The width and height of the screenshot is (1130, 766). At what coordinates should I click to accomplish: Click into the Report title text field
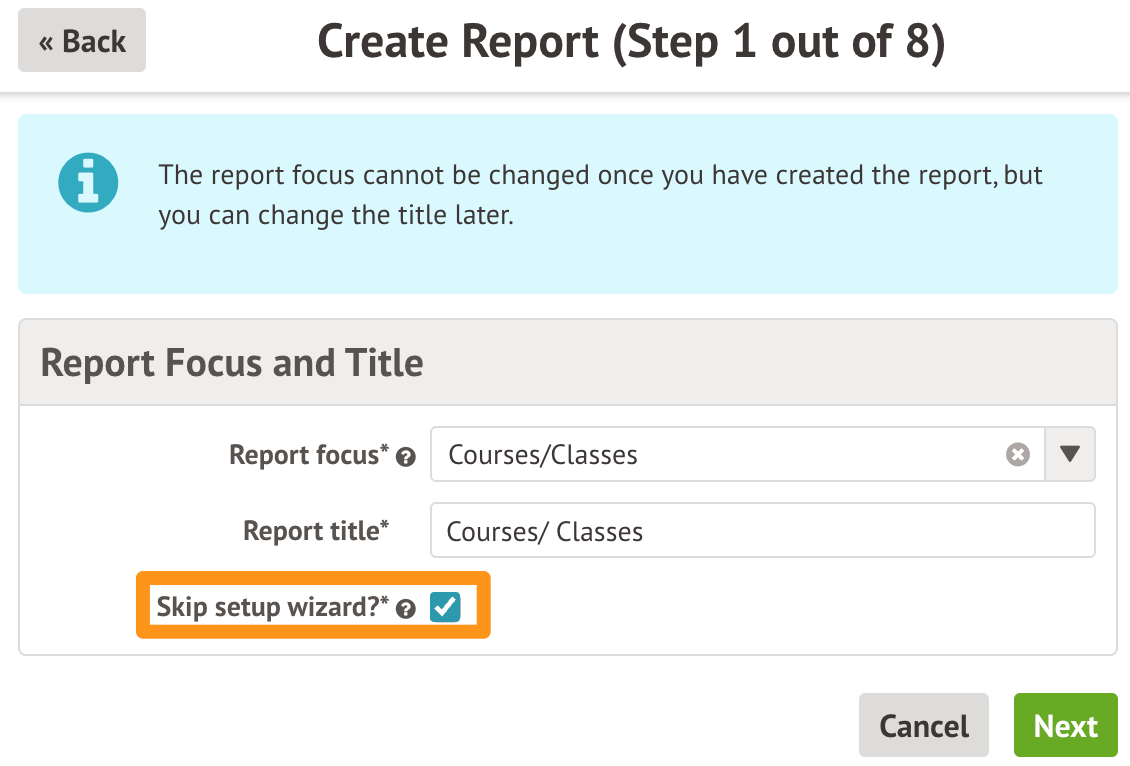[762, 530]
